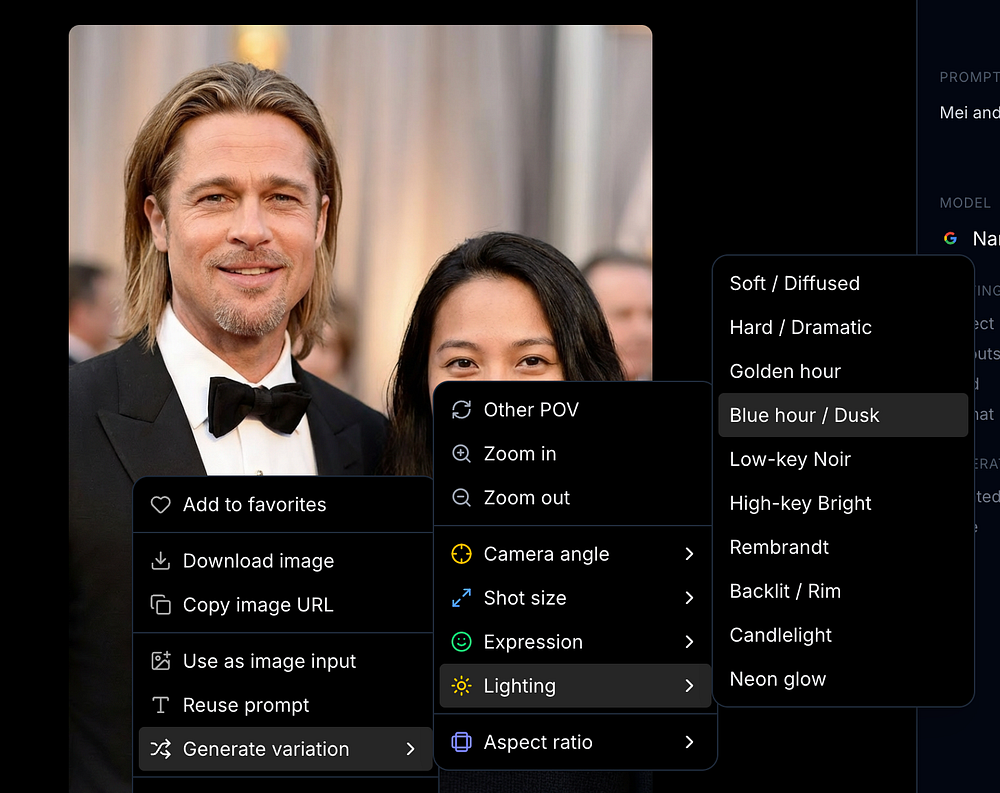Click the prompt text starting with Mei

(x=969, y=113)
